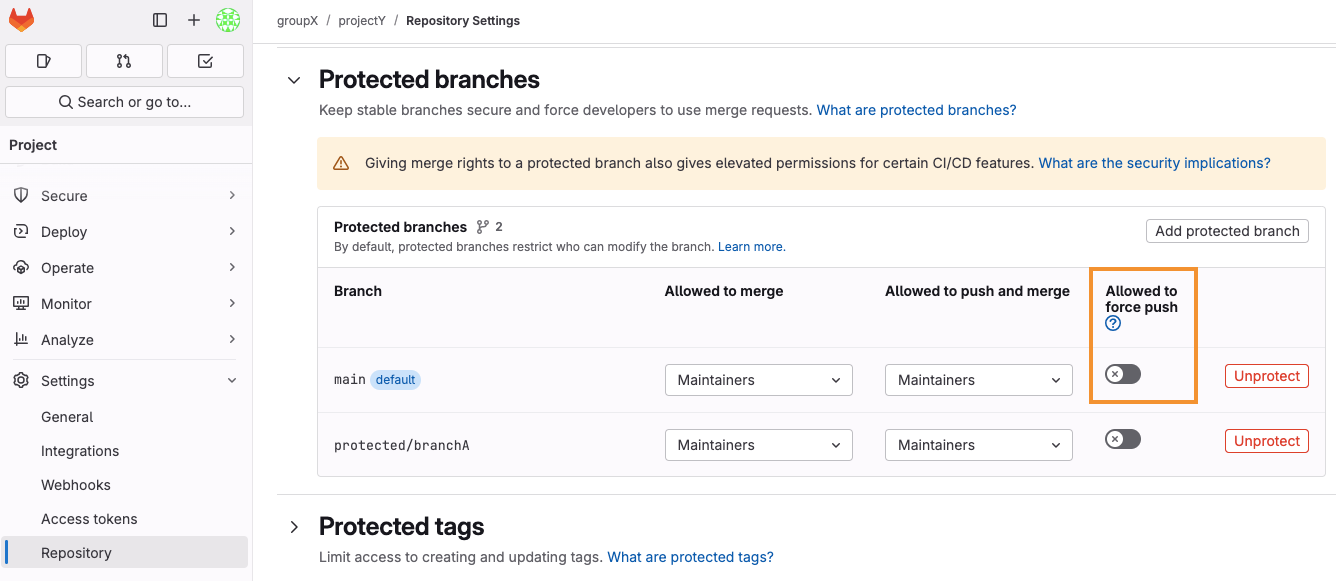Open the to-do list icon button

pos(205,61)
